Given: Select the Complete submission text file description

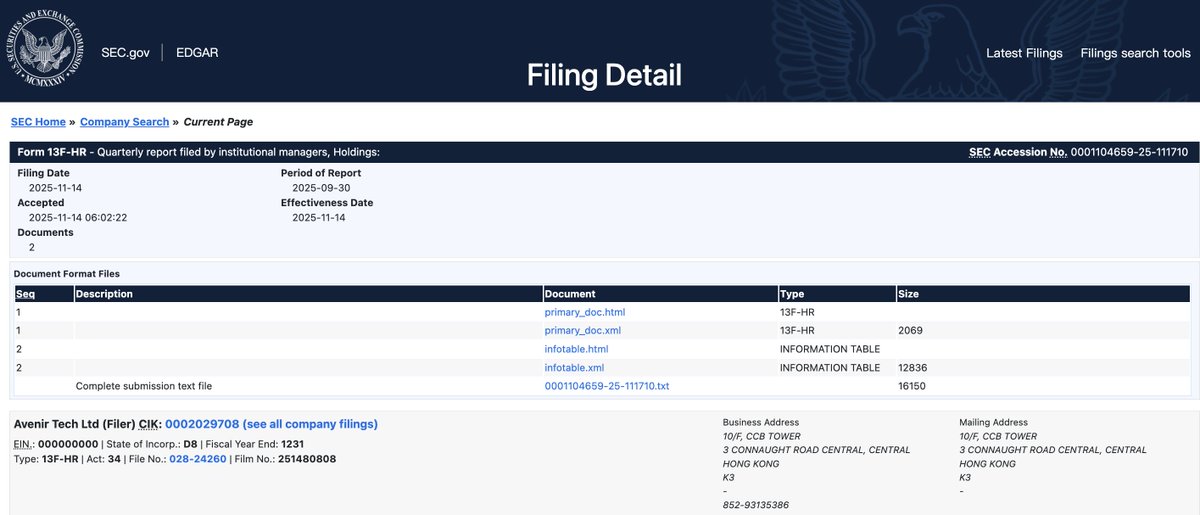Looking at the screenshot, I should (x=144, y=386).
